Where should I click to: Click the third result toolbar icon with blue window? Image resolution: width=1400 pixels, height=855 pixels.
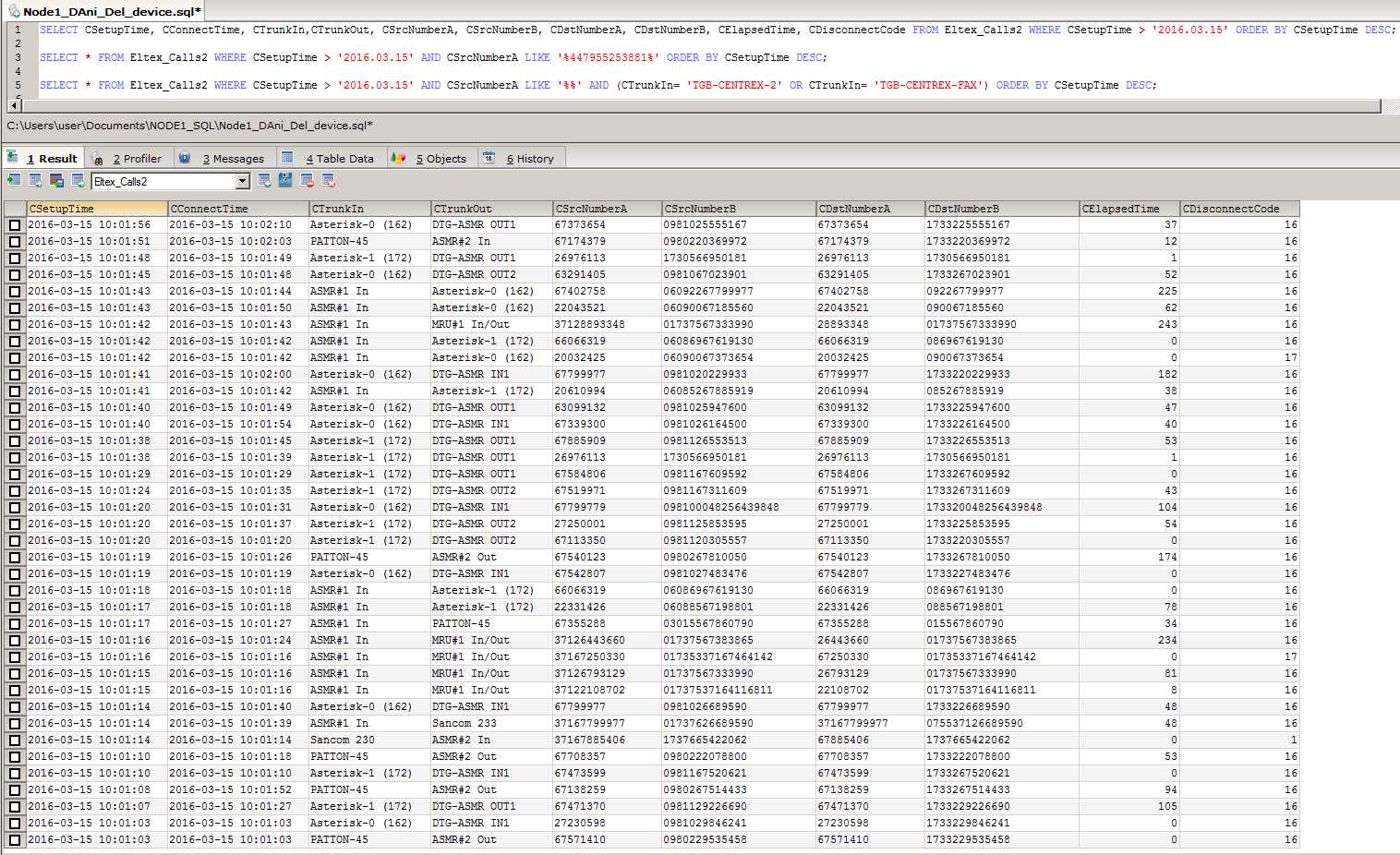pos(56,181)
